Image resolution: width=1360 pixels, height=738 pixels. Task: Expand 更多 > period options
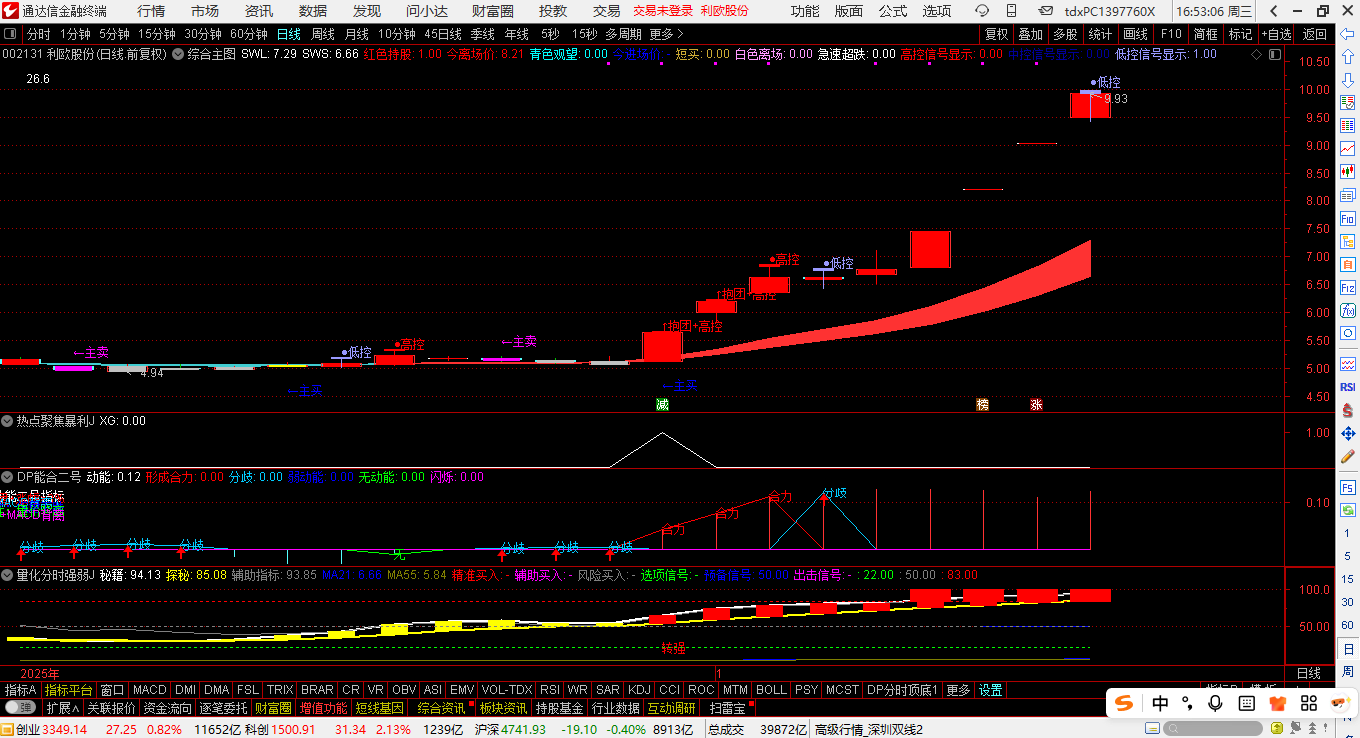click(x=666, y=34)
